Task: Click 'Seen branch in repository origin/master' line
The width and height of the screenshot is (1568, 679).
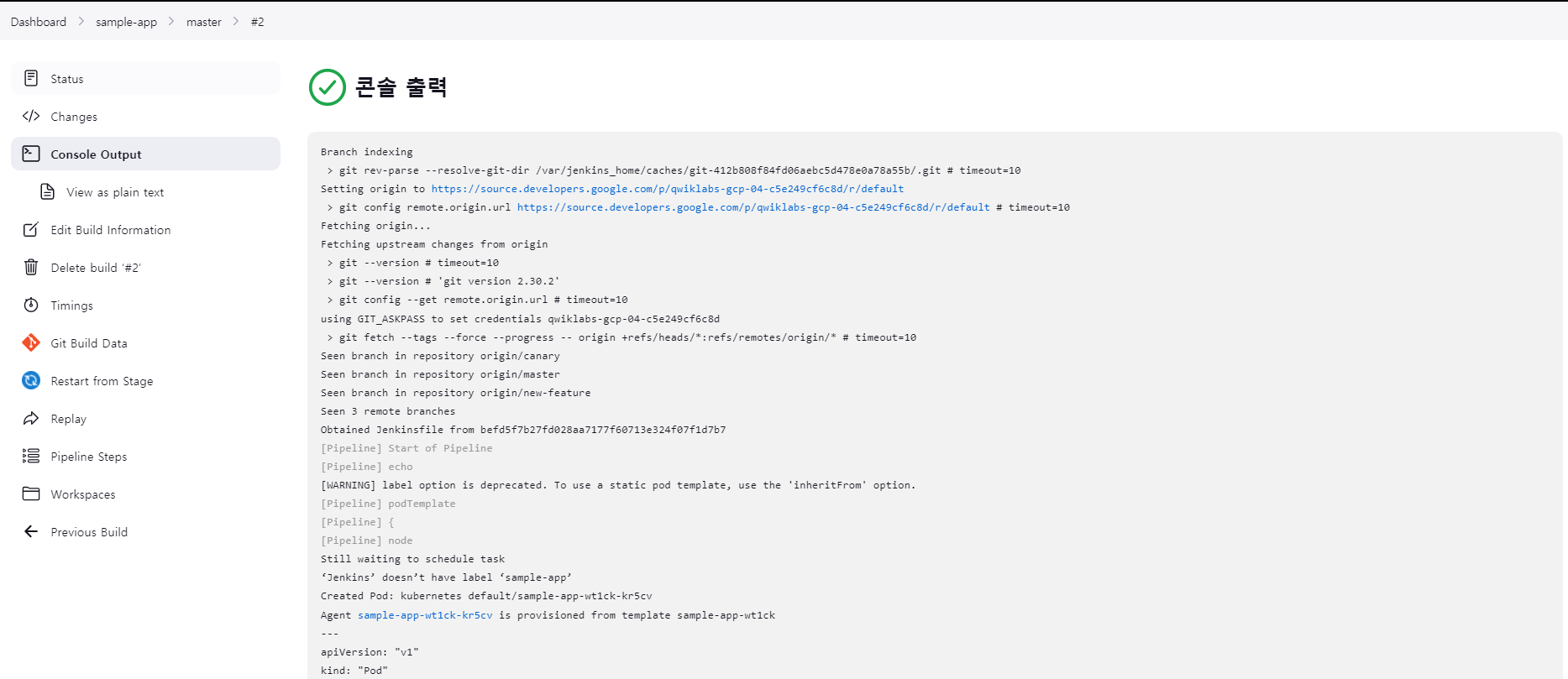Action: coord(440,374)
